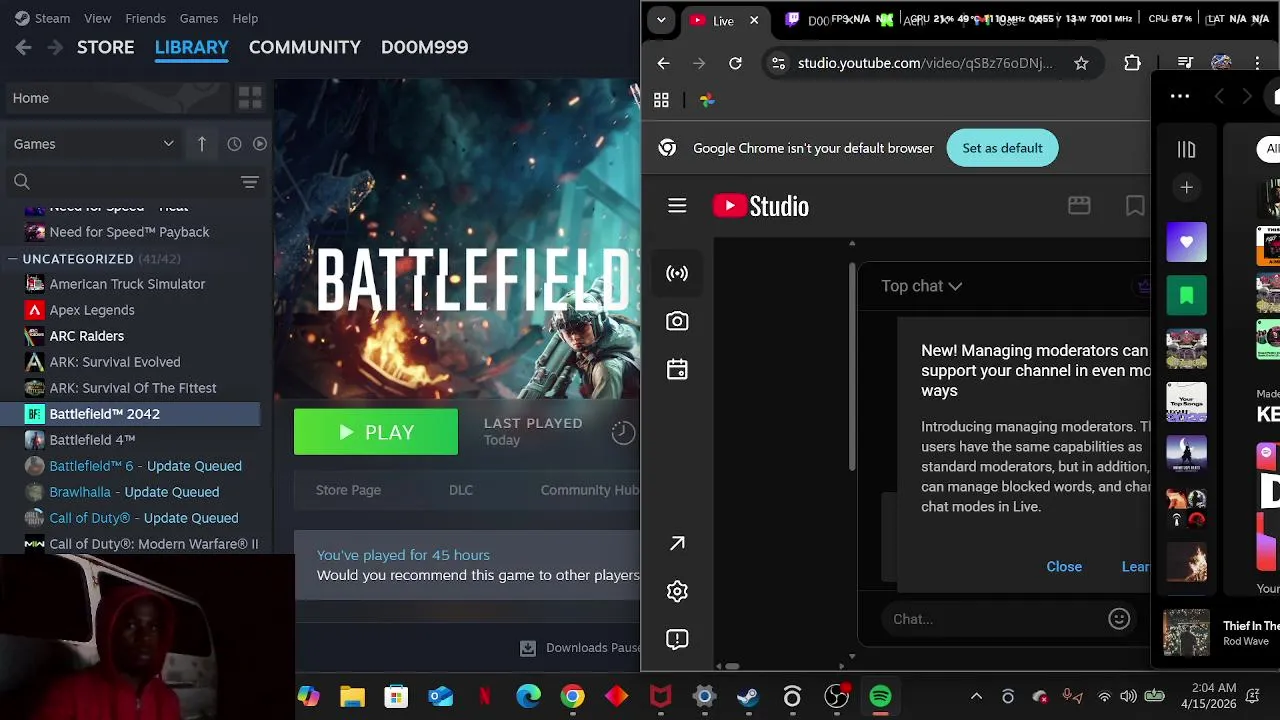Viewport: 1280px width, 720px height.
Task: Show recent activity clock filter in Steam
Action: coord(234,144)
